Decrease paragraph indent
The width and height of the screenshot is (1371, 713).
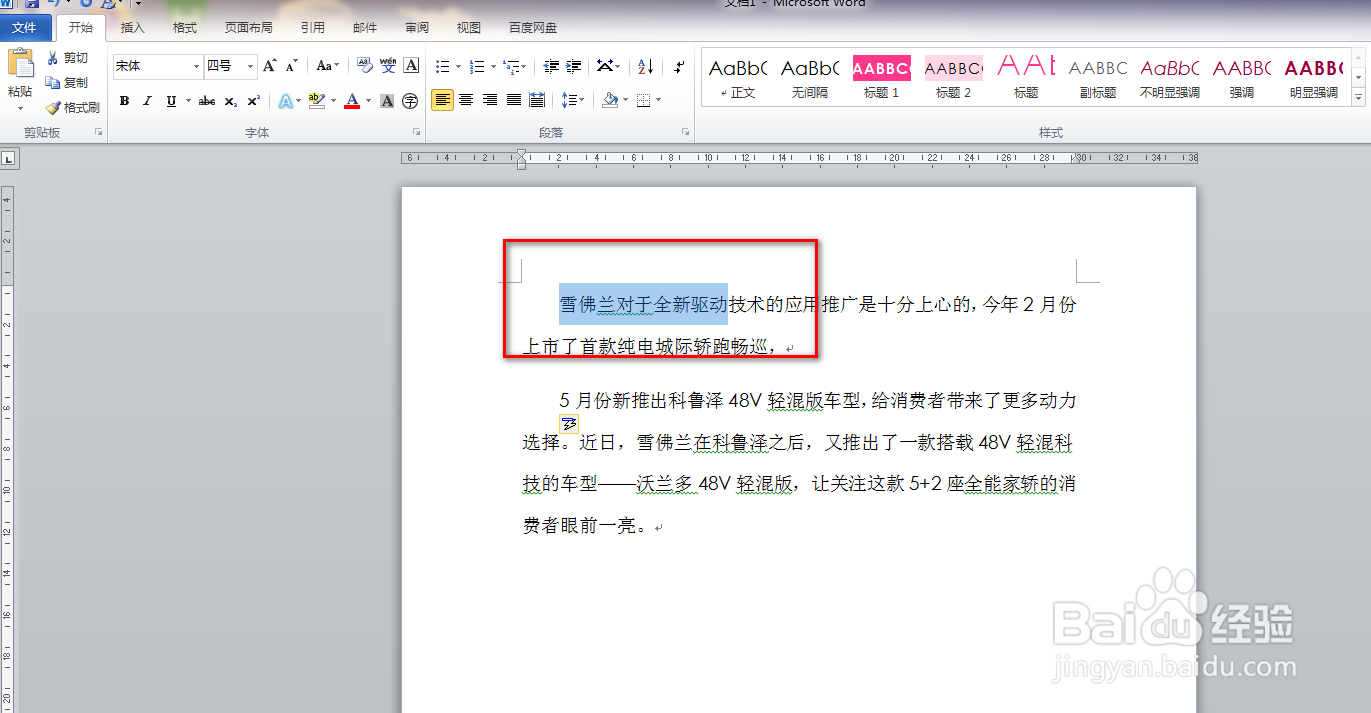pyautogui.click(x=551, y=66)
